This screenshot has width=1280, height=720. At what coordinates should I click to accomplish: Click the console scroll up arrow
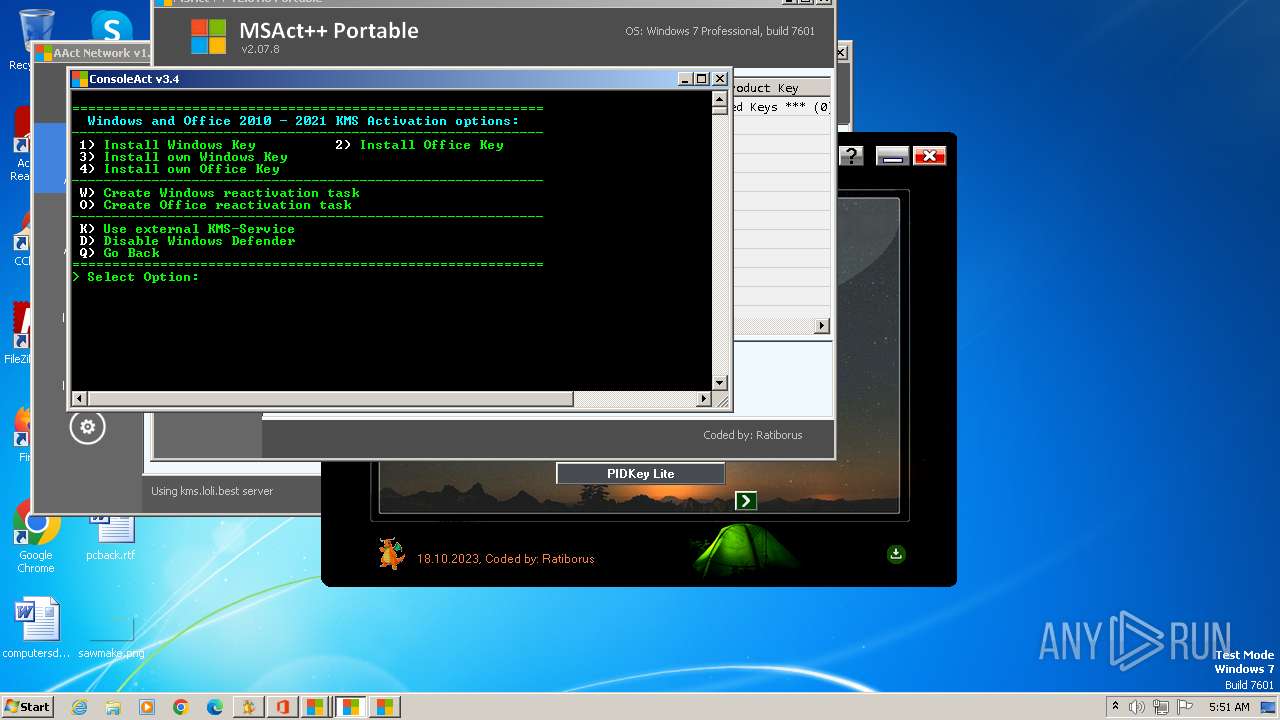click(719, 99)
